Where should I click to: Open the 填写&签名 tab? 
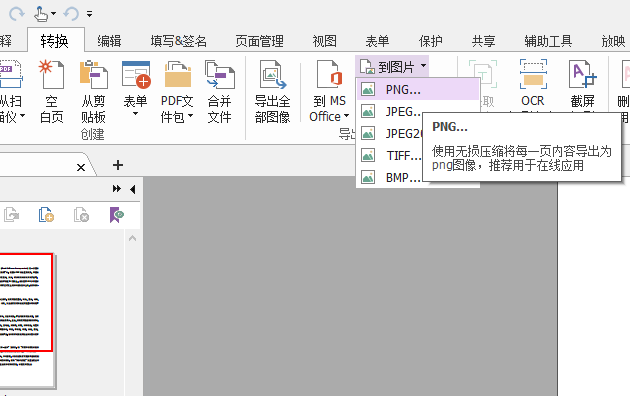click(178, 41)
